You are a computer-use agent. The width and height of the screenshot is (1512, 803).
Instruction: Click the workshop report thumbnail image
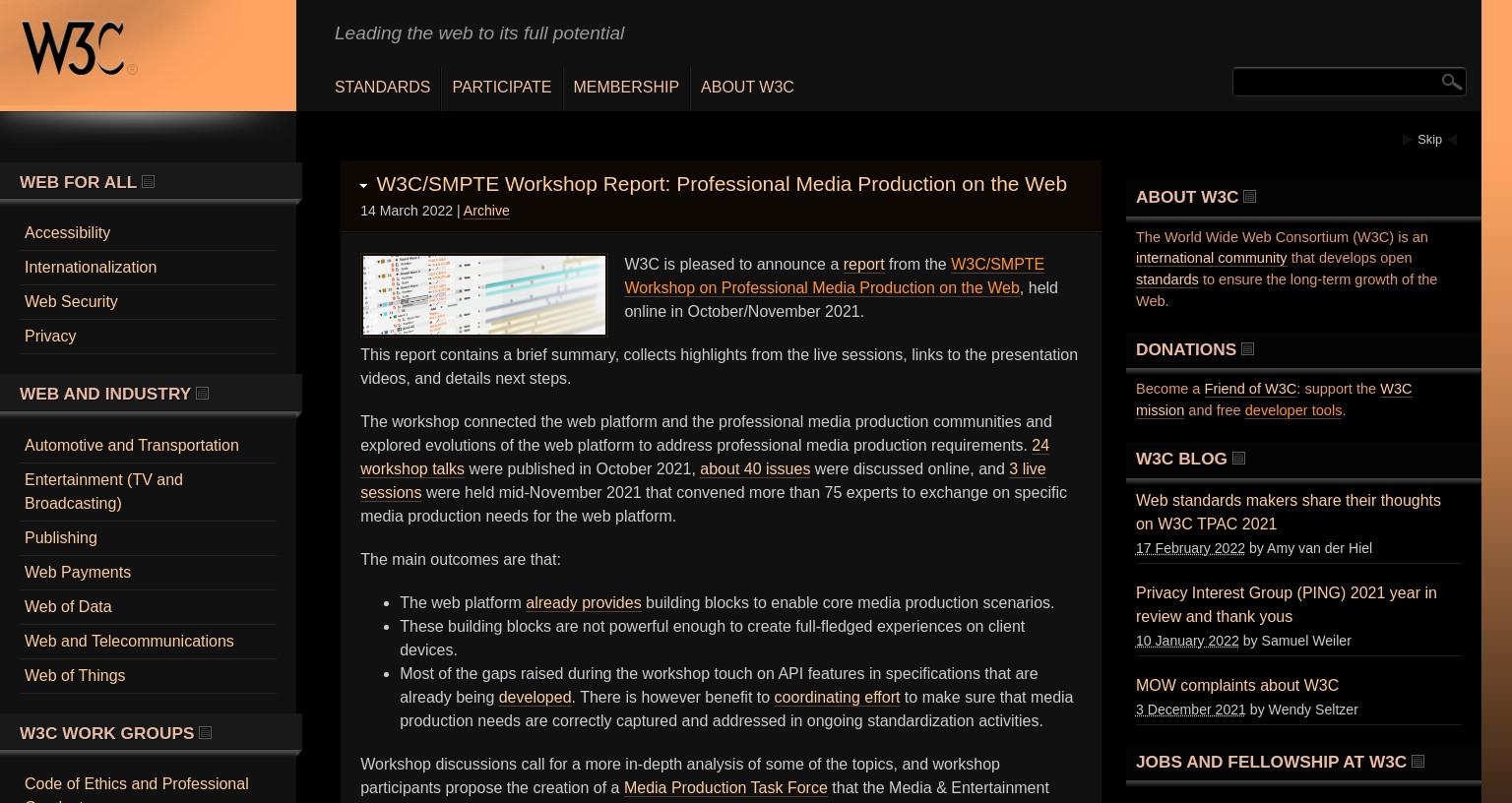click(484, 295)
